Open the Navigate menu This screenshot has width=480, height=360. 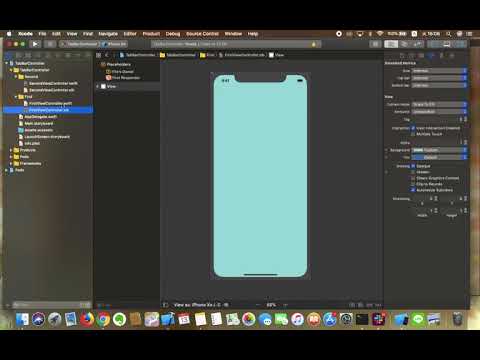click(x=108, y=34)
